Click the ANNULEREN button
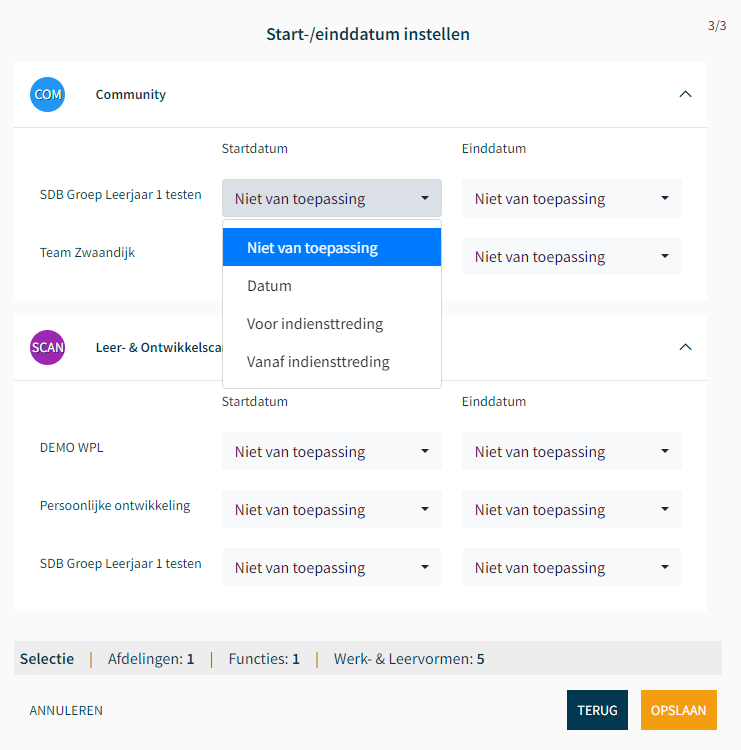Image resolution: width=741 pixels, height=750 pixels. 66,710
